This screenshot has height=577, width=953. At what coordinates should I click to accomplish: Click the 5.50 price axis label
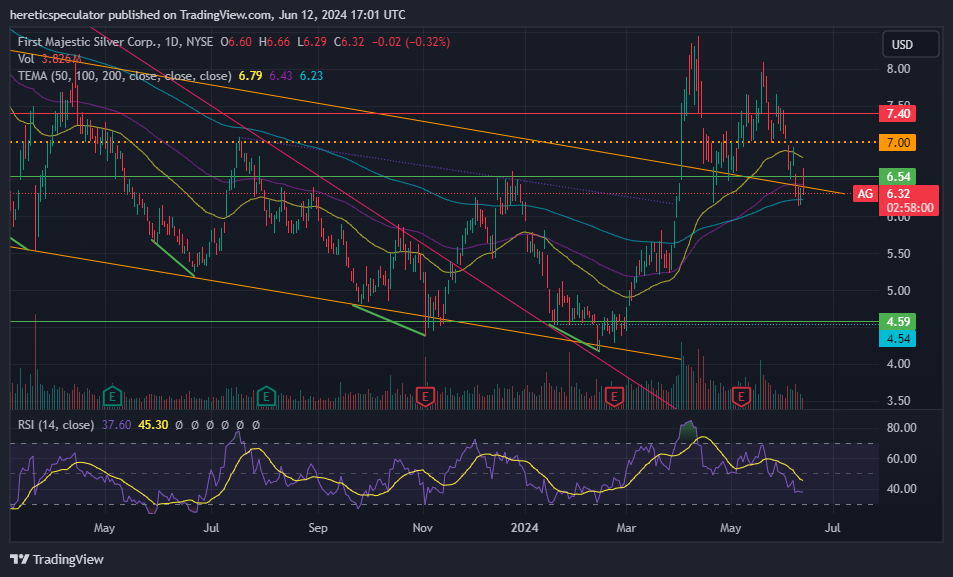(898, 254)
